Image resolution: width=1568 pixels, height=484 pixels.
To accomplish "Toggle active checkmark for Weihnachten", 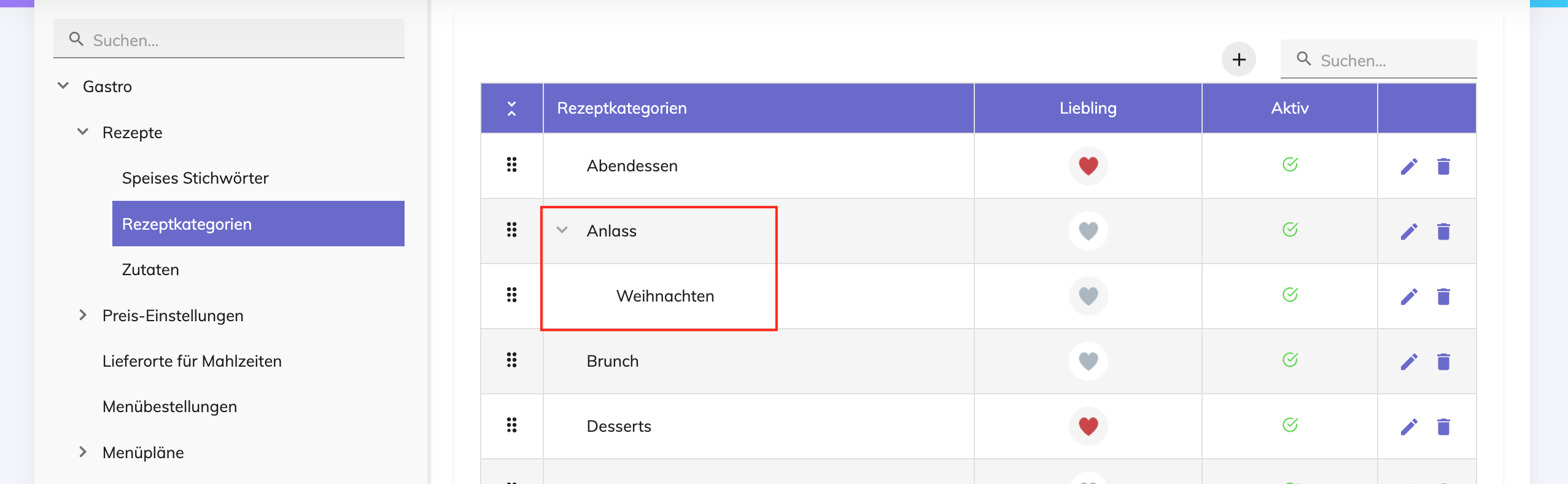I will [1290, 295].
